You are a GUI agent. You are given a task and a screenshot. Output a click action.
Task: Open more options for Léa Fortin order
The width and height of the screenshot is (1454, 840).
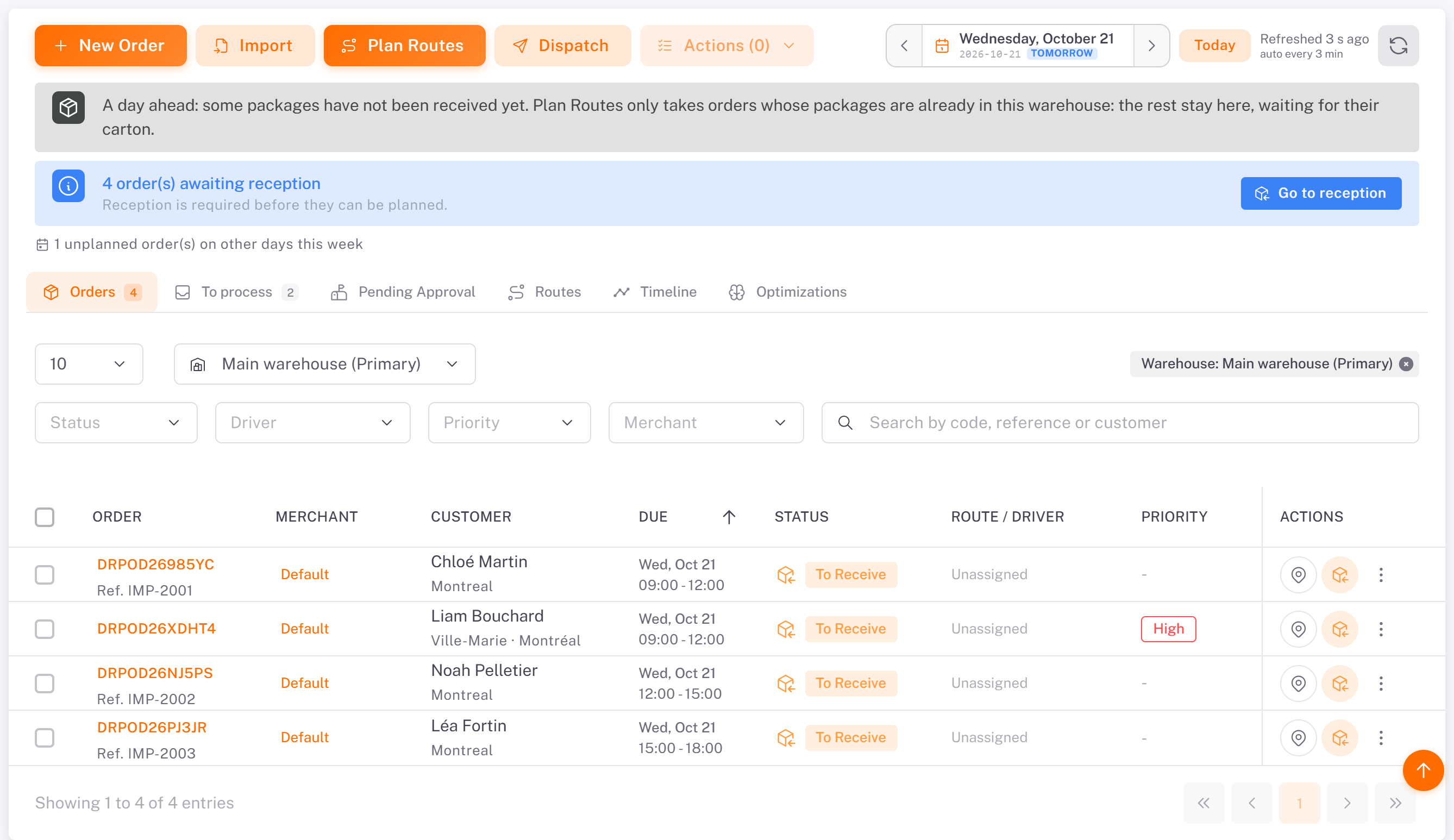(1381, 737)
